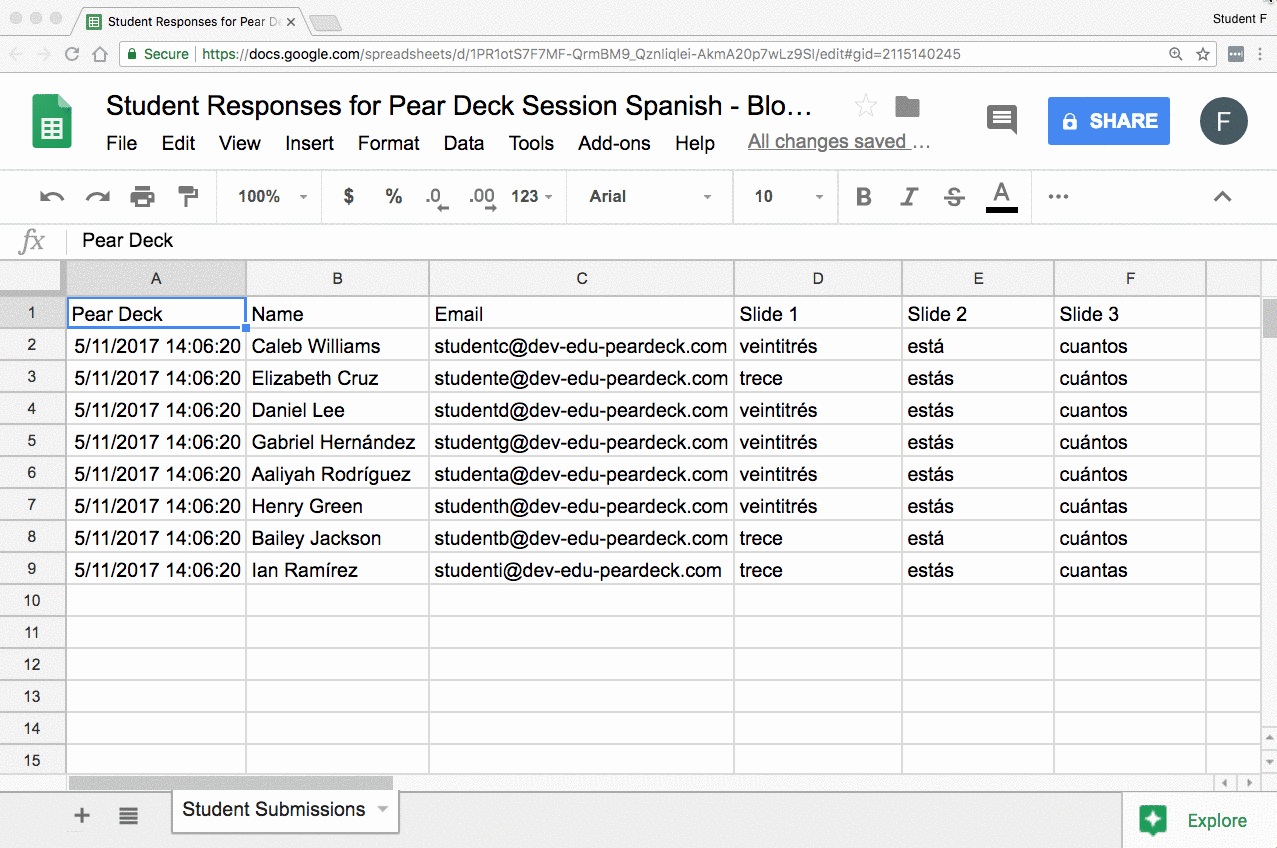Open the Chrome three-dot menu
The width and height of the screenshot is (1277, 848).
point(1261,54)
